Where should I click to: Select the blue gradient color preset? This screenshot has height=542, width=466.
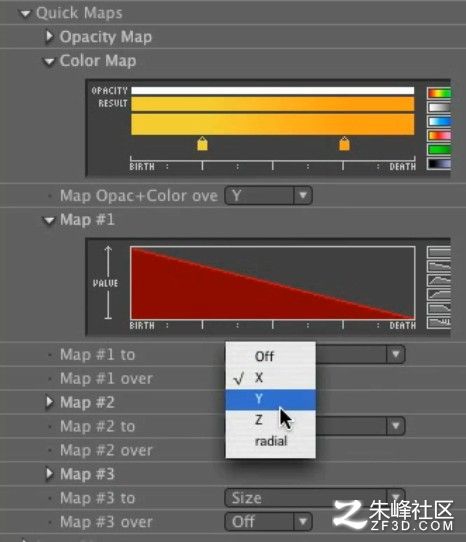pyautogui.click(x=439, y=121)
